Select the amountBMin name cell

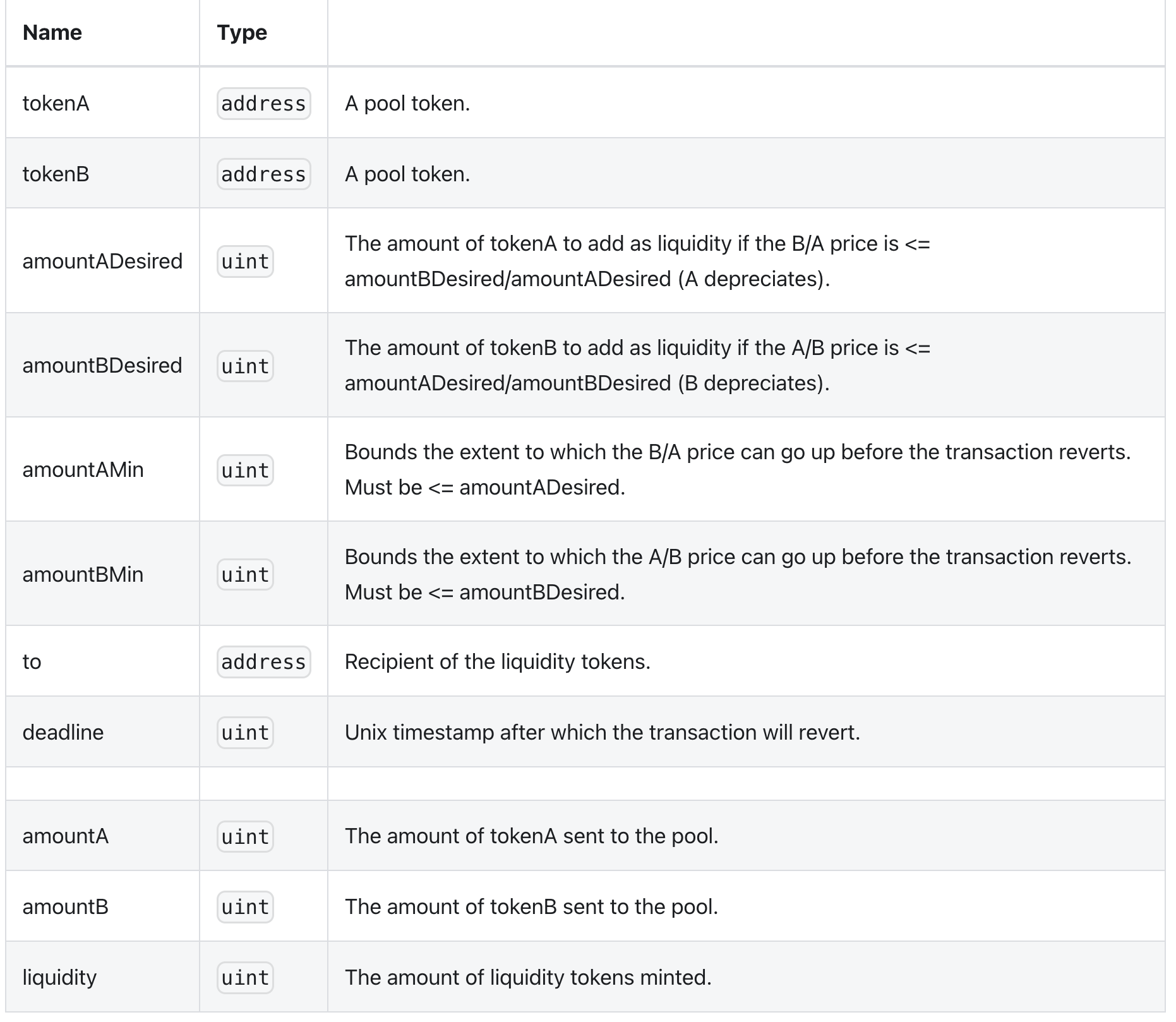[x=103, y=574]
